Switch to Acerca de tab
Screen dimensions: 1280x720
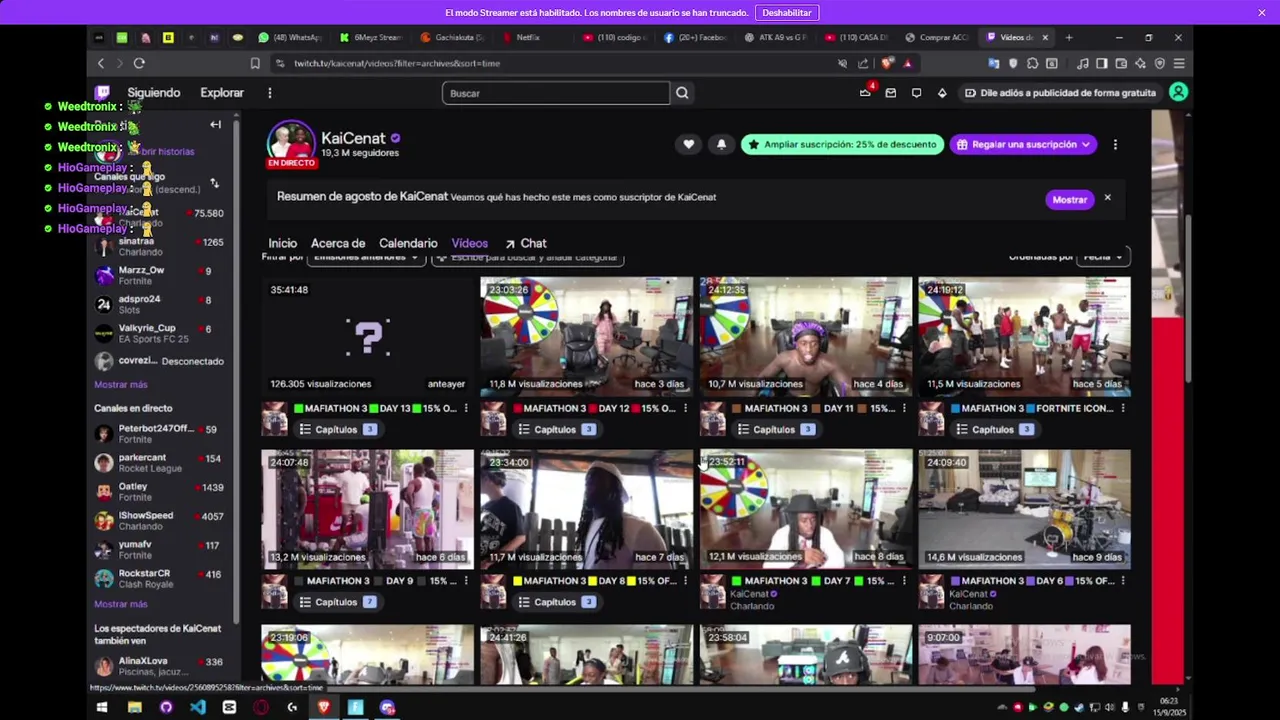coord(338,243)
